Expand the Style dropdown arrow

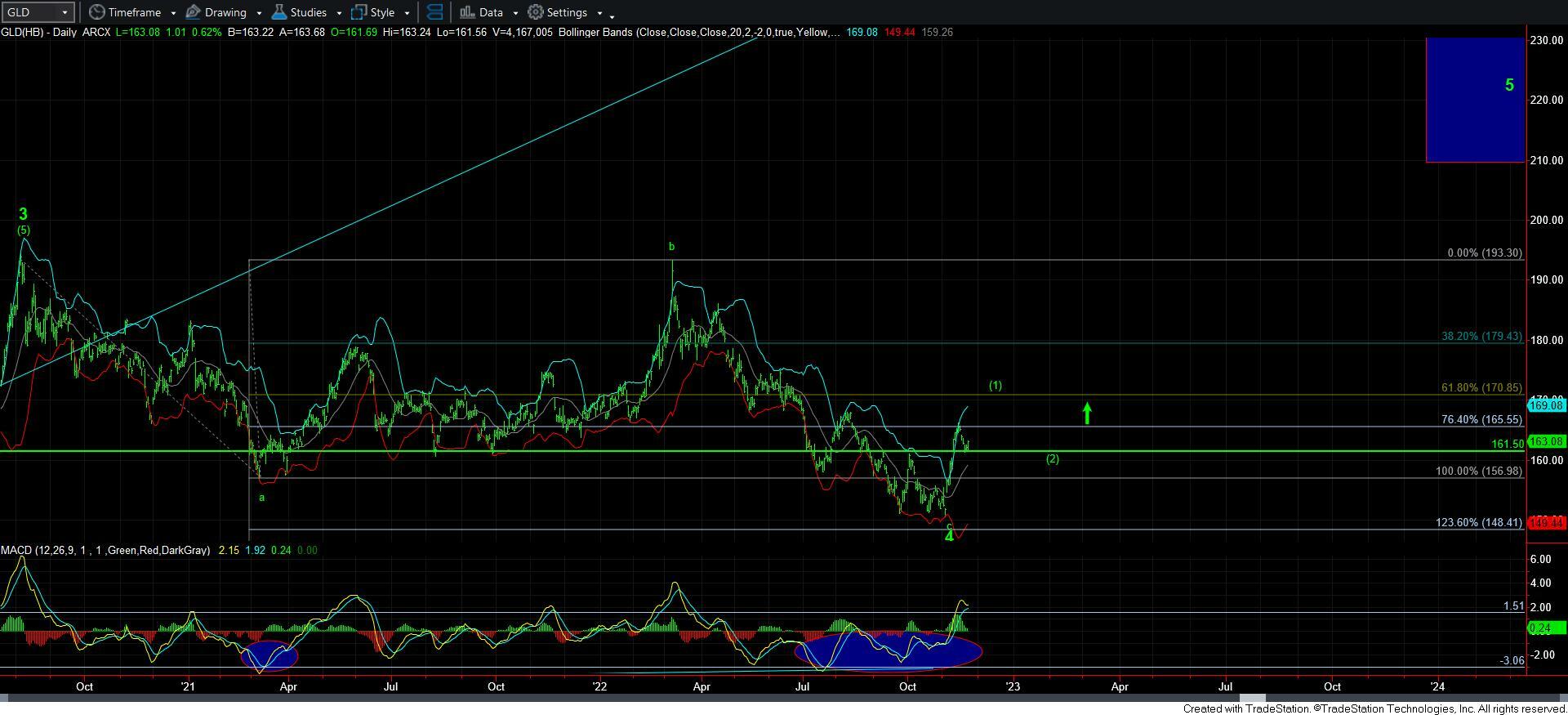click(407, 13)
